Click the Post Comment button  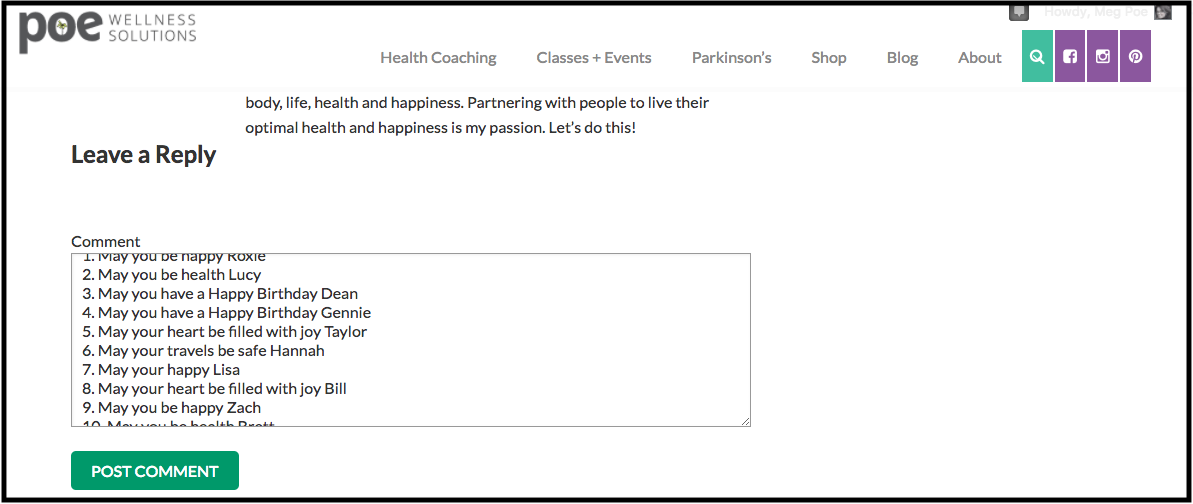click(154, 471)
